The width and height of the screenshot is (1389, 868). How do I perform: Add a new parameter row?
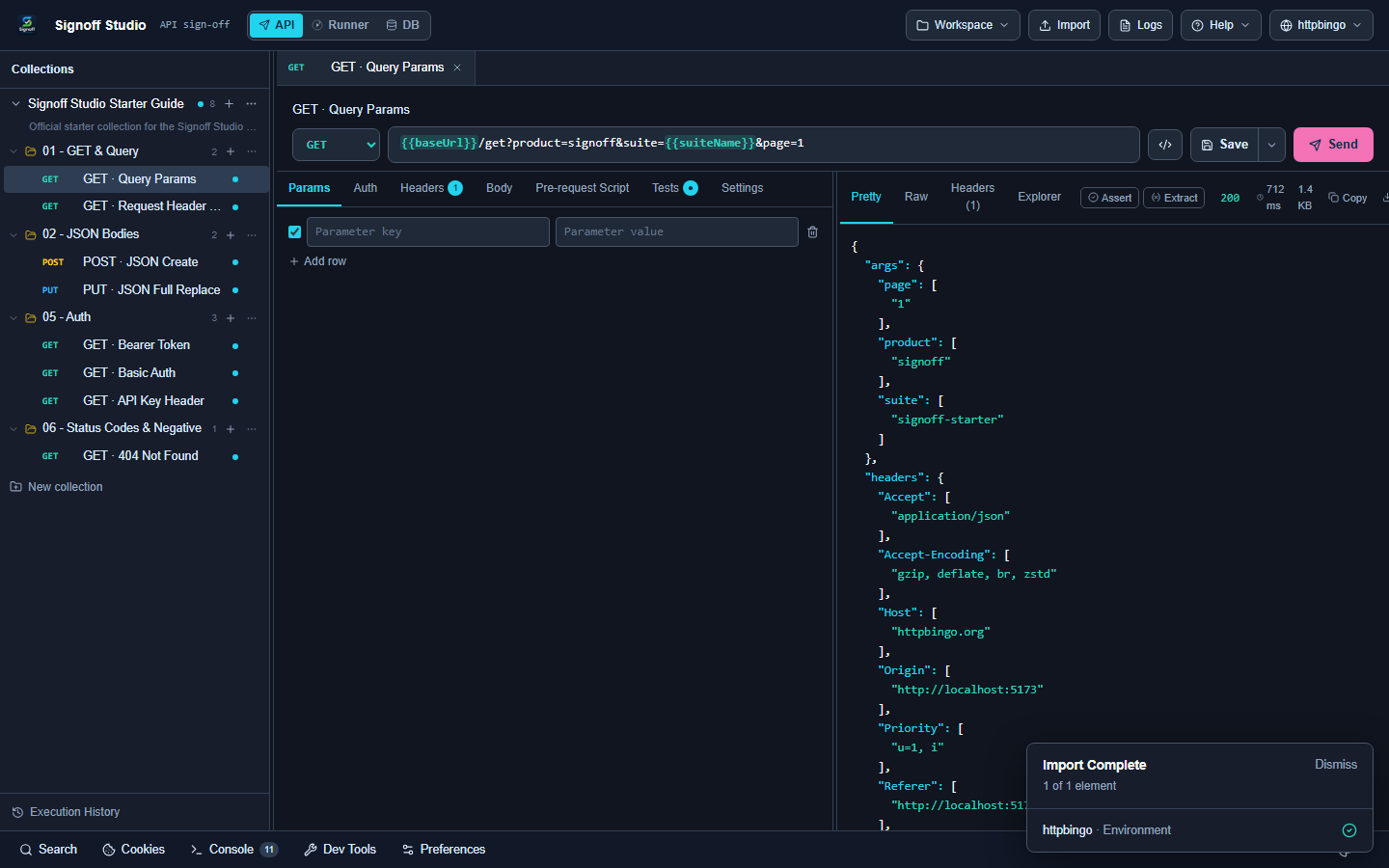pos(317,261)
